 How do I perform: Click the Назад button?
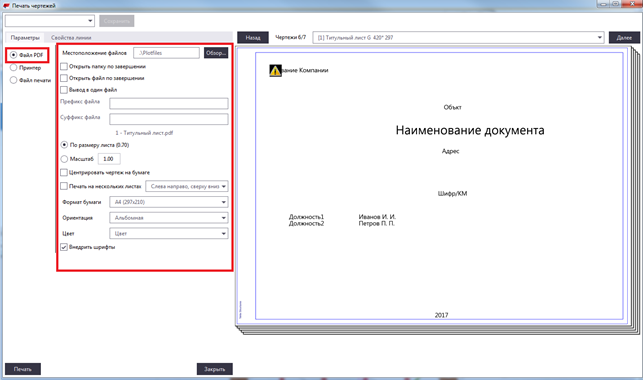click(253, 37)
